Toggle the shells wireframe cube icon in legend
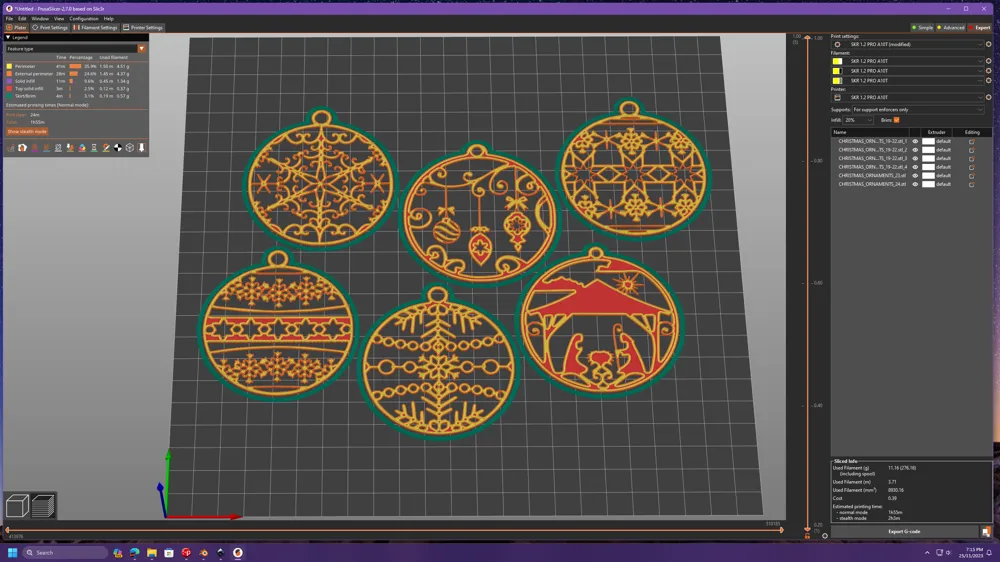1000x562 pixels. coord(129,147)
